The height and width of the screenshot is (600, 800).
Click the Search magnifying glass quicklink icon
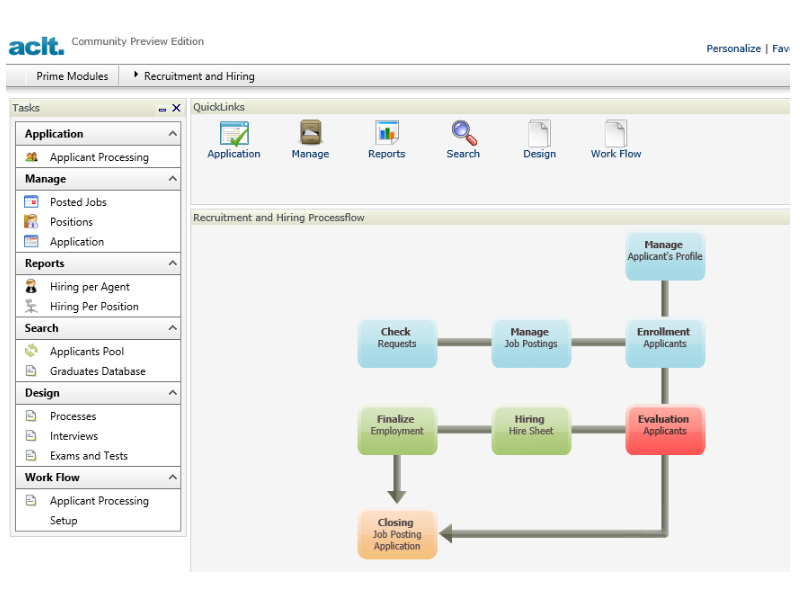[x=464, y=133]
